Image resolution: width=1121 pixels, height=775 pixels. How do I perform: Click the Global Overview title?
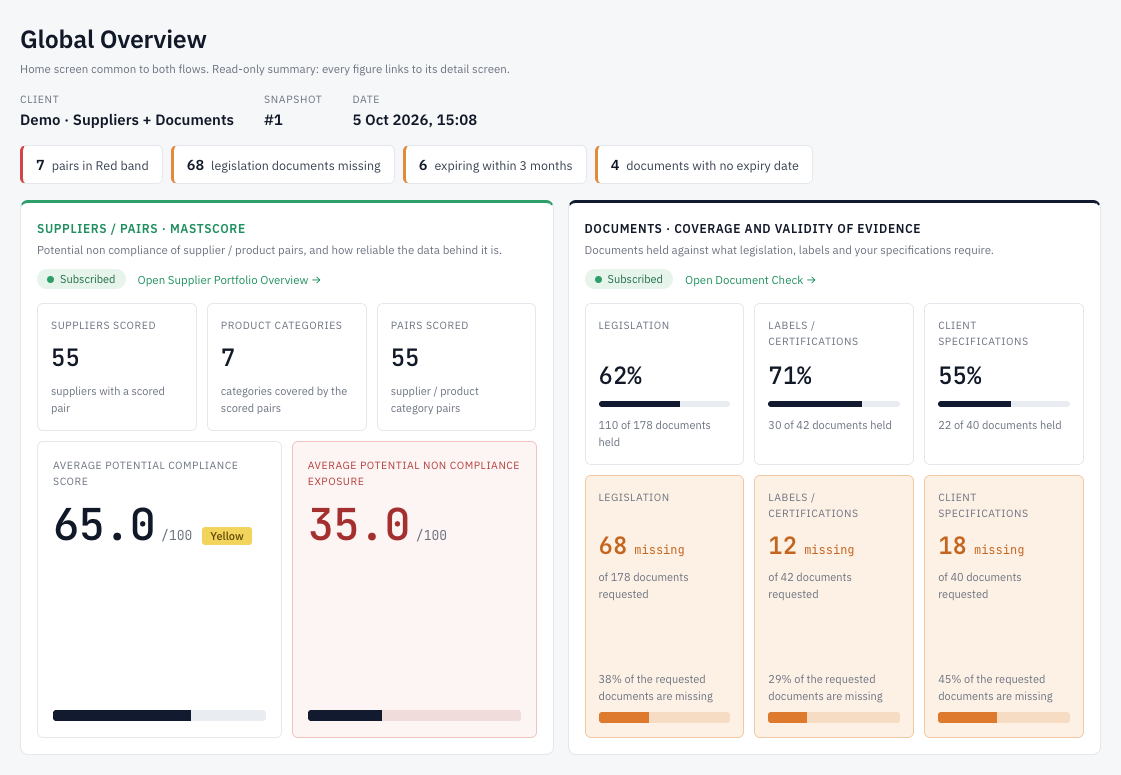click(x=113, y=39)
